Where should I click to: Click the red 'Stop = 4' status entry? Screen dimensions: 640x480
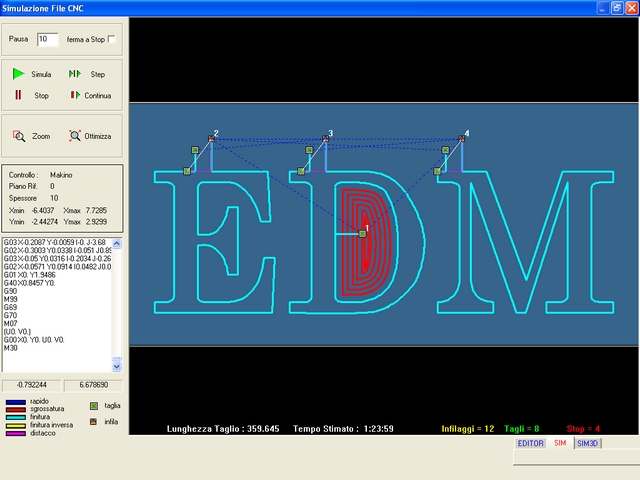[583, 429]
